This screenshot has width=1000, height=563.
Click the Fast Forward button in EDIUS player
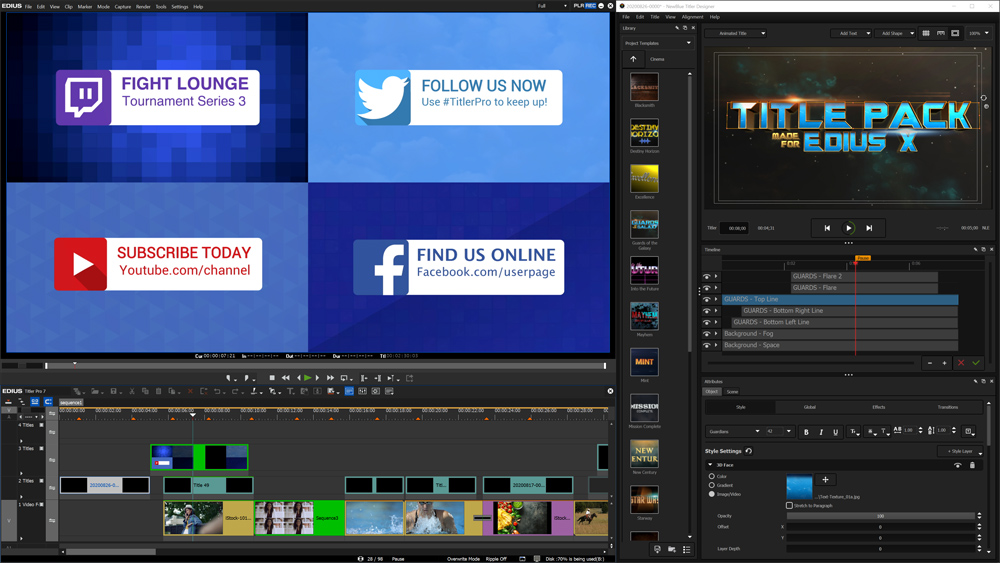(x=330, y=378)
